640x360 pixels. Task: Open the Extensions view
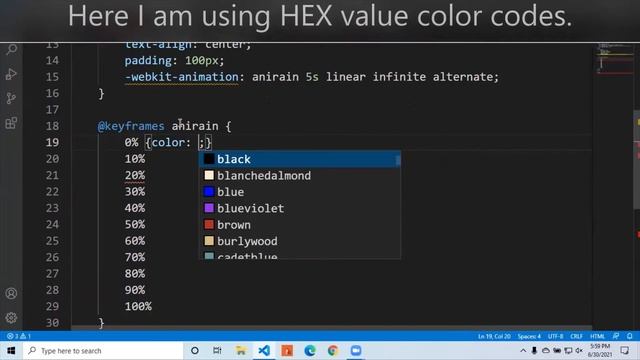pos(11,123)
